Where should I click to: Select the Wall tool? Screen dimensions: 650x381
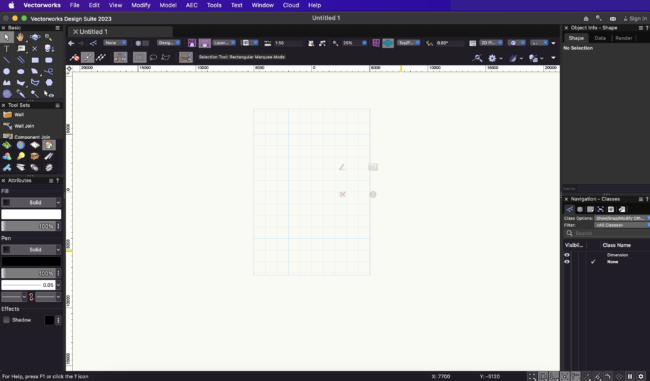point(14,115)
